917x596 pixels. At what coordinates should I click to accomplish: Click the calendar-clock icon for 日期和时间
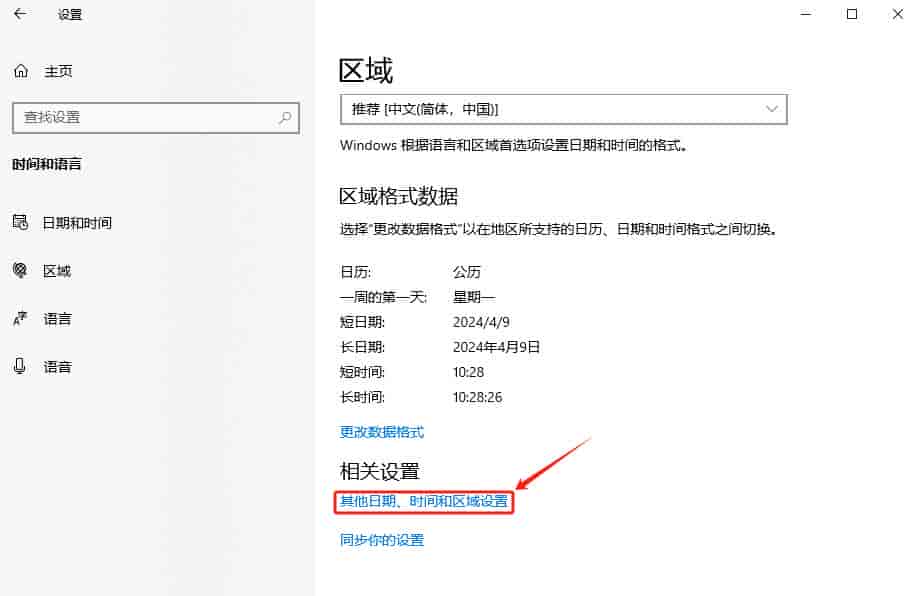pos(20,222)
